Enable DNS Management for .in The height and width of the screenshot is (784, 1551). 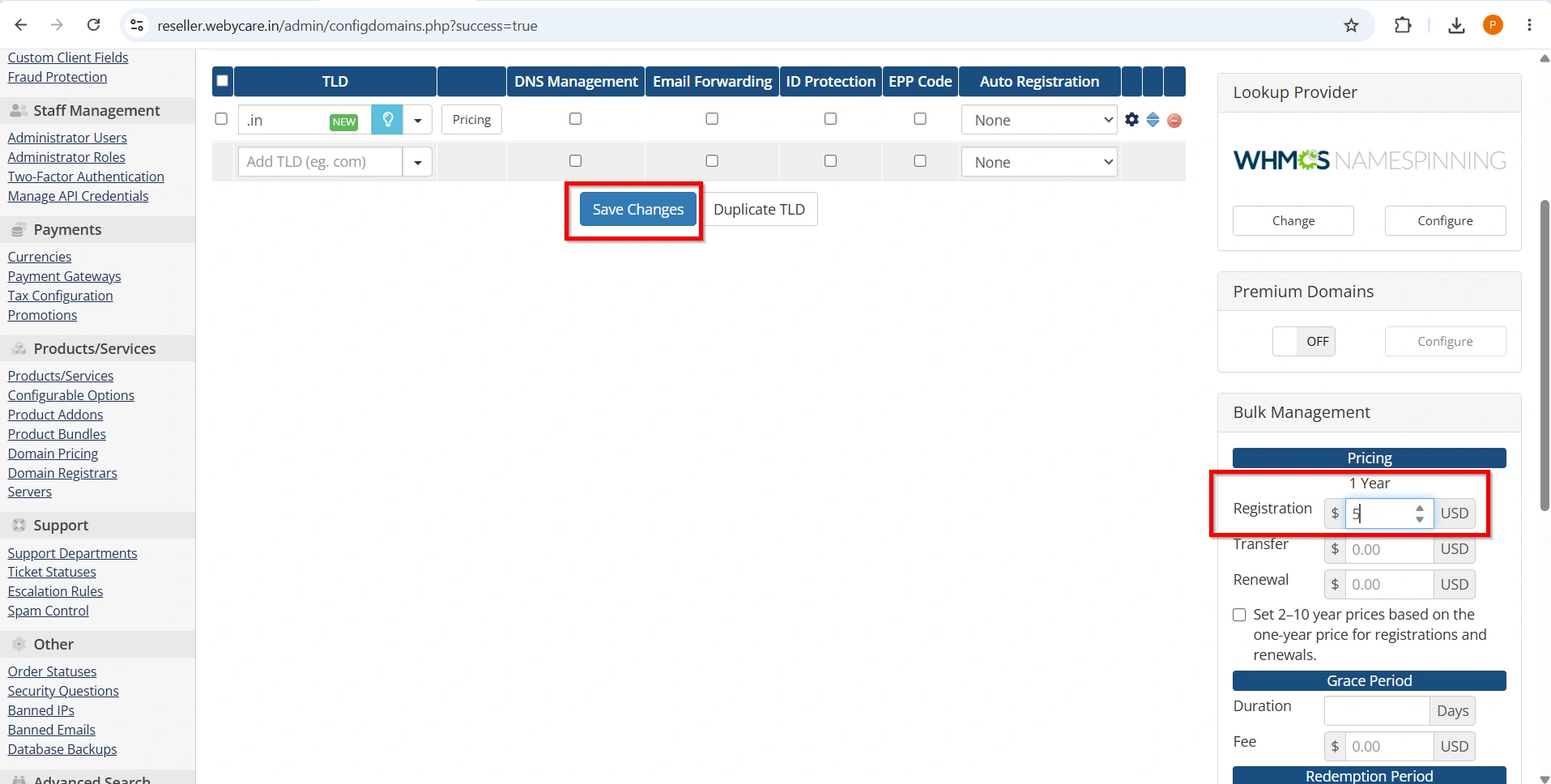(x=575, y=119)
